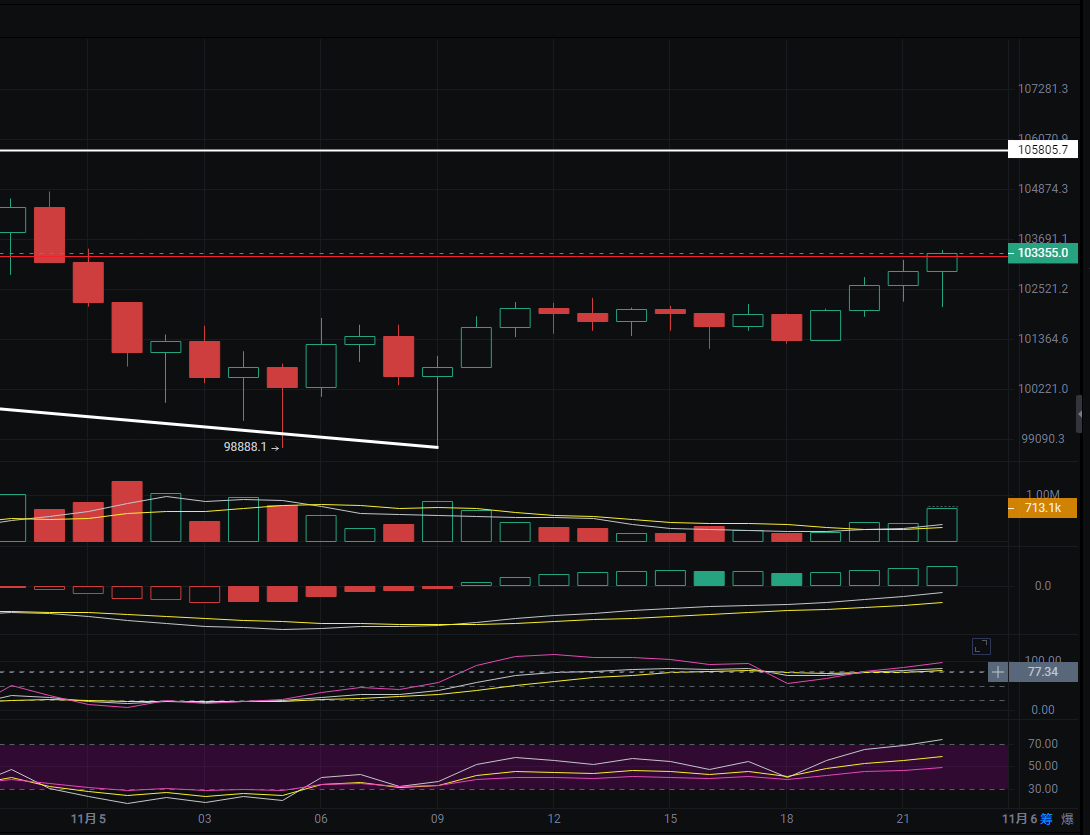Screen dimensions: 1090x835
Task: Click the 105805.7 white price tag
Action: (1043, 150)
